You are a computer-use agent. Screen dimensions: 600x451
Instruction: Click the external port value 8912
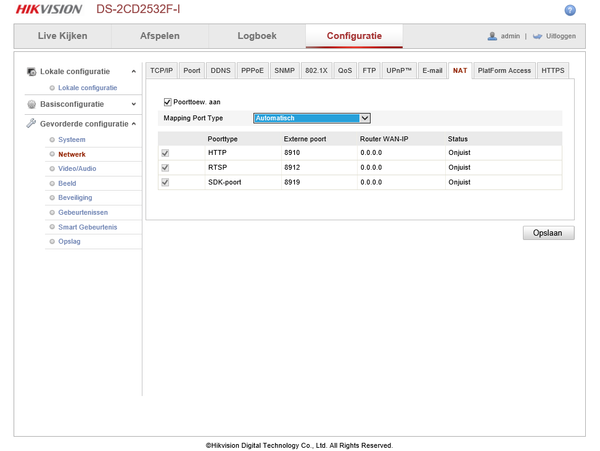(292, 168)
